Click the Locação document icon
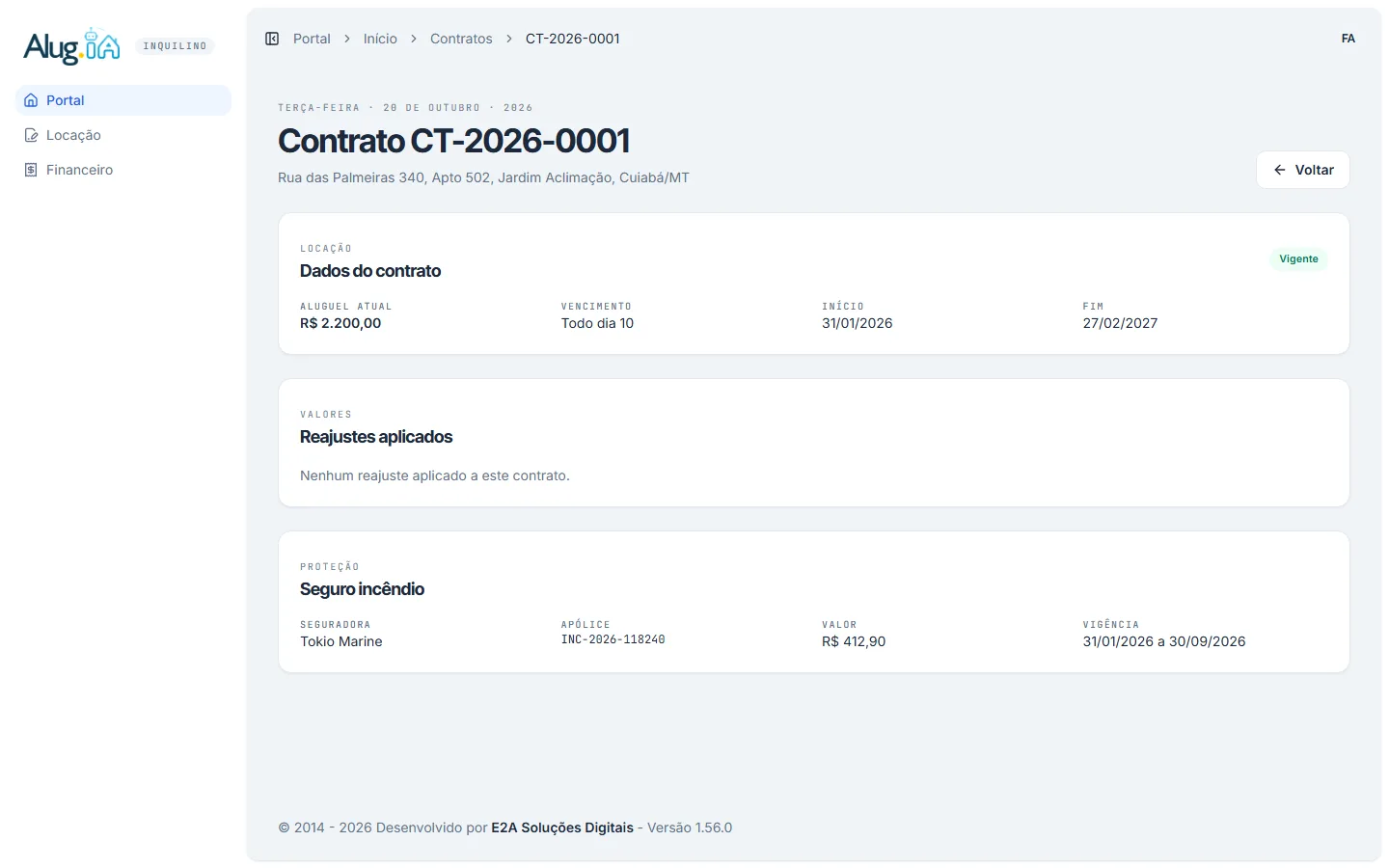This screenshot has width=1389, height=868. pos(31,135)
